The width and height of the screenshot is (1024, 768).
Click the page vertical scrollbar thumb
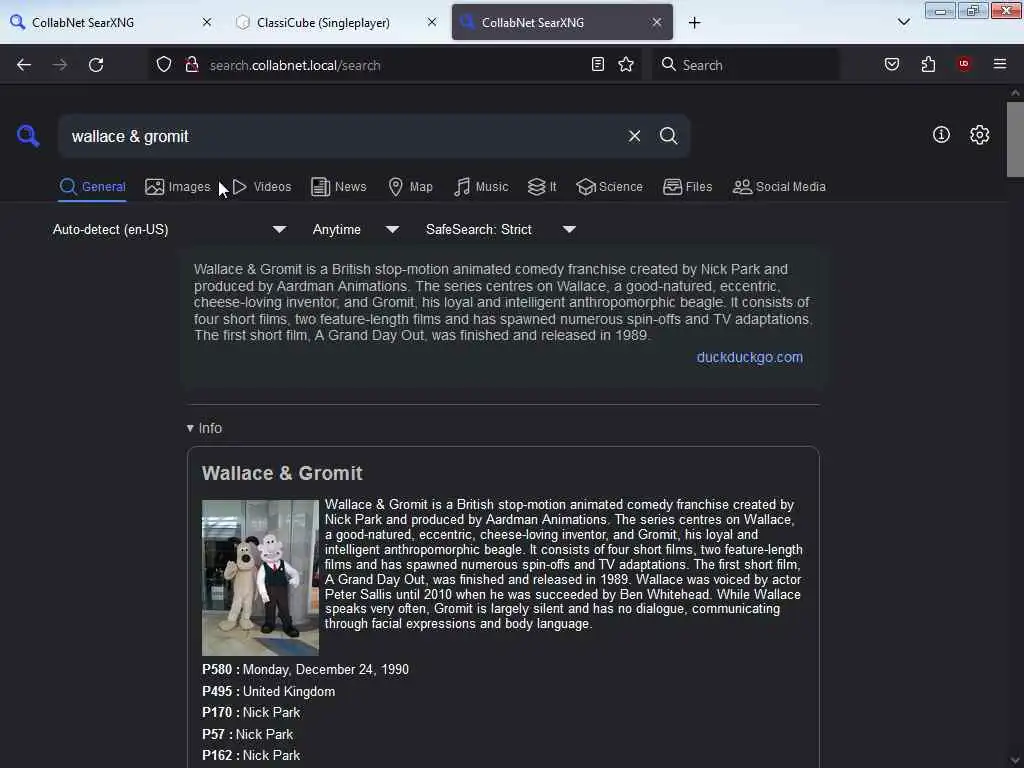(1014, 139)
